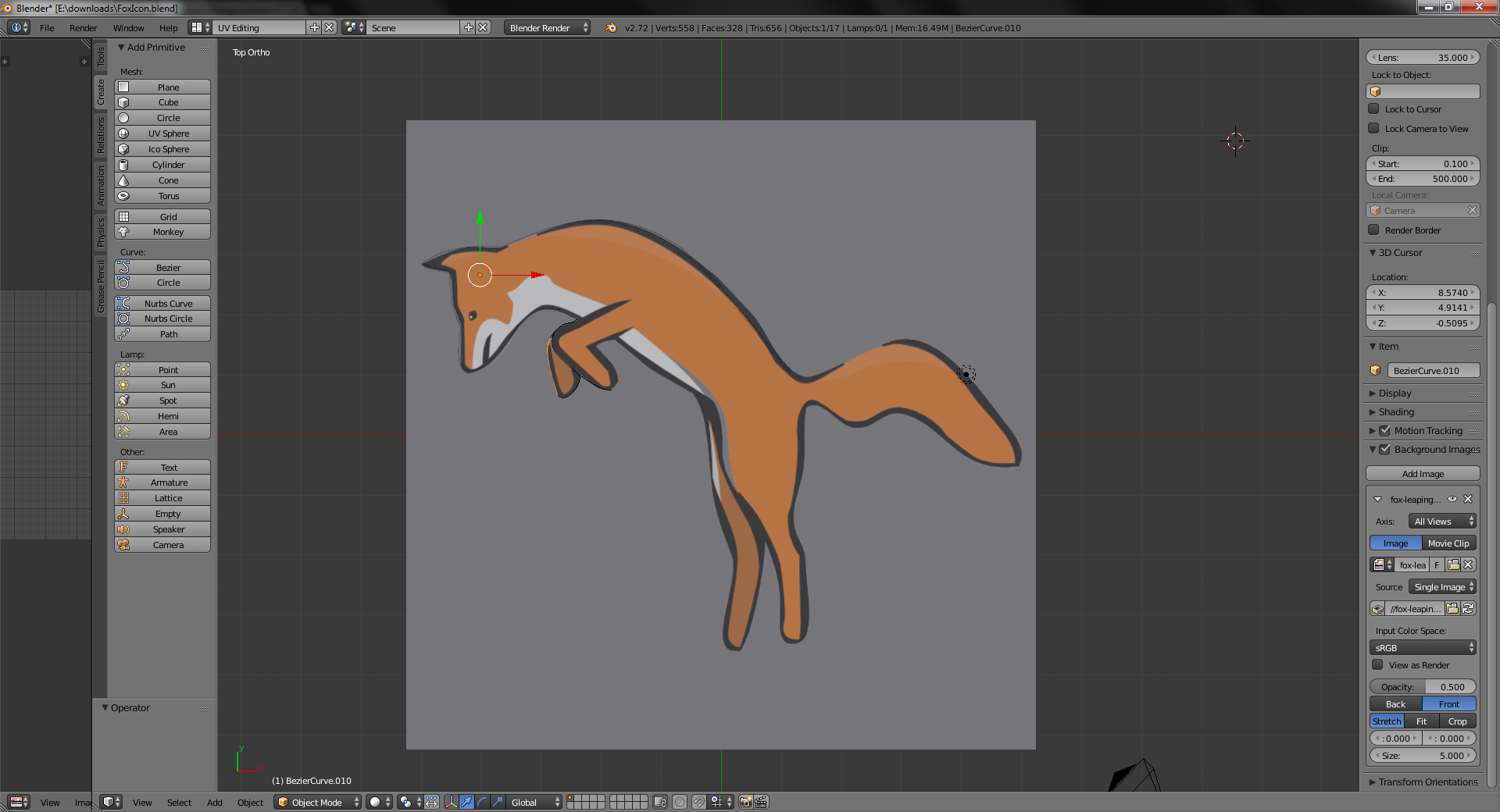Screen dimensions: 1500x812
Task: Add an Ico Sphere mesh
Action: tap(162, 149)
